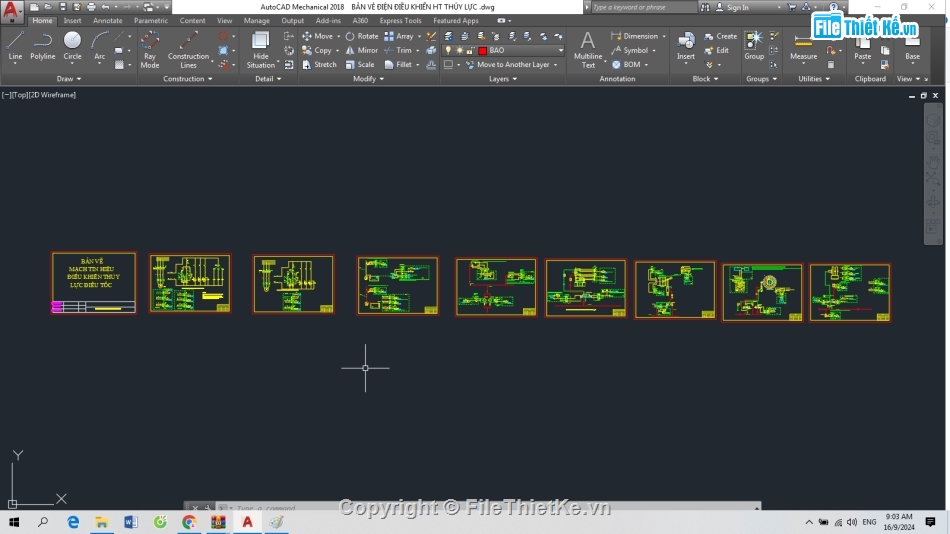Choose the Move tool
Image resolution: width=950 pixels, height=534 pixels.
pyautogui.click(x=318, y=36)
